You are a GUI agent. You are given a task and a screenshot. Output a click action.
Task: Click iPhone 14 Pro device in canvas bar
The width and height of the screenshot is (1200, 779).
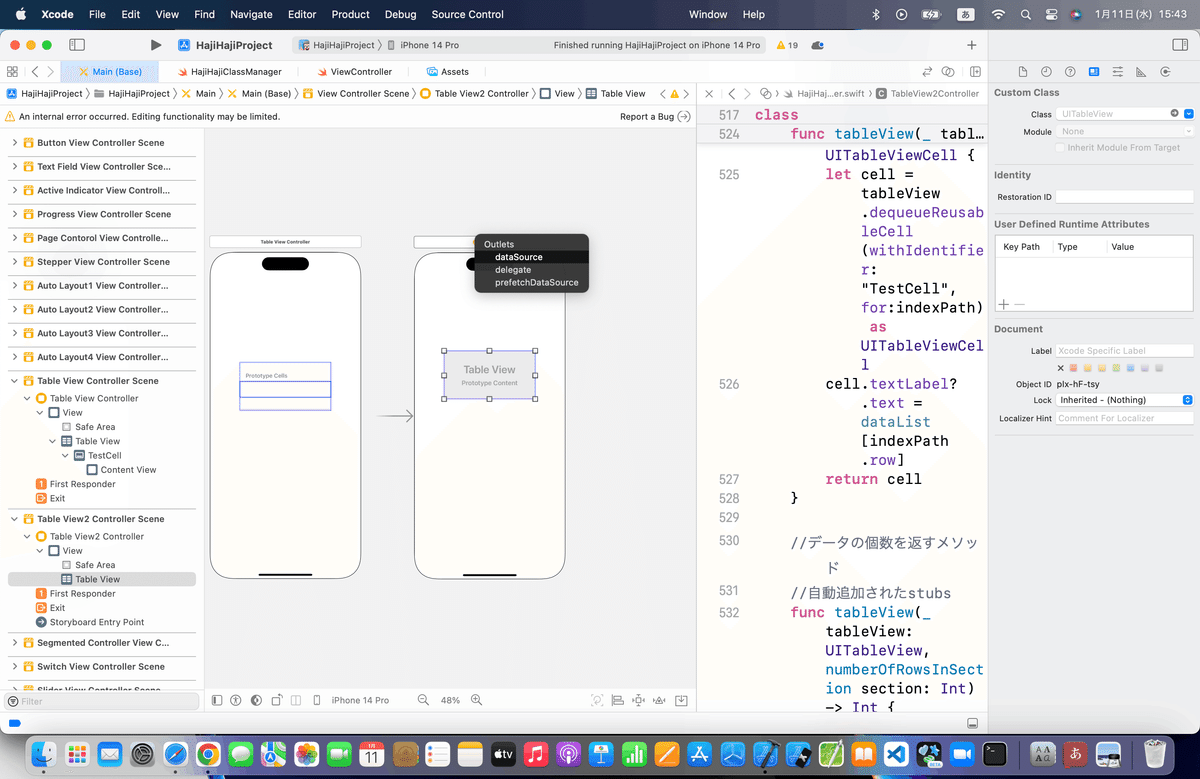(x=360, y=701)
